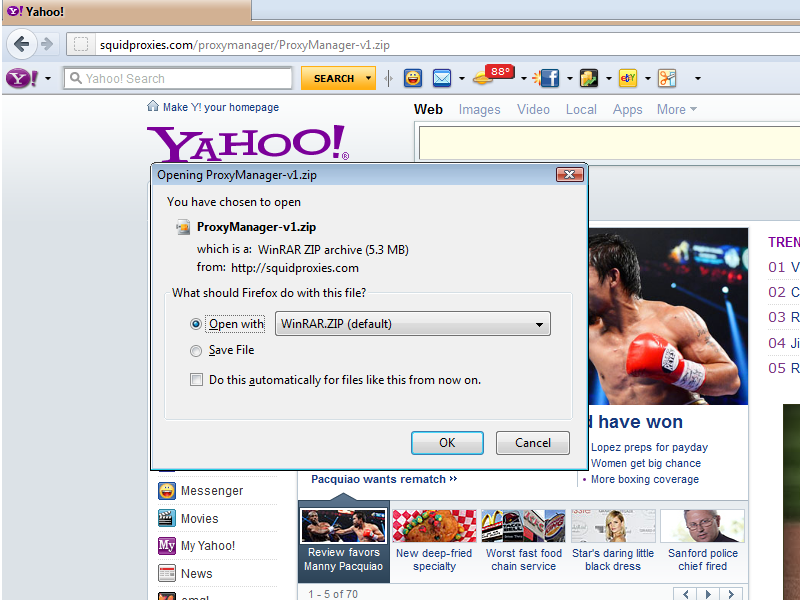Expand the Facebook toolbar dropdown arrow

pos(569,79)
